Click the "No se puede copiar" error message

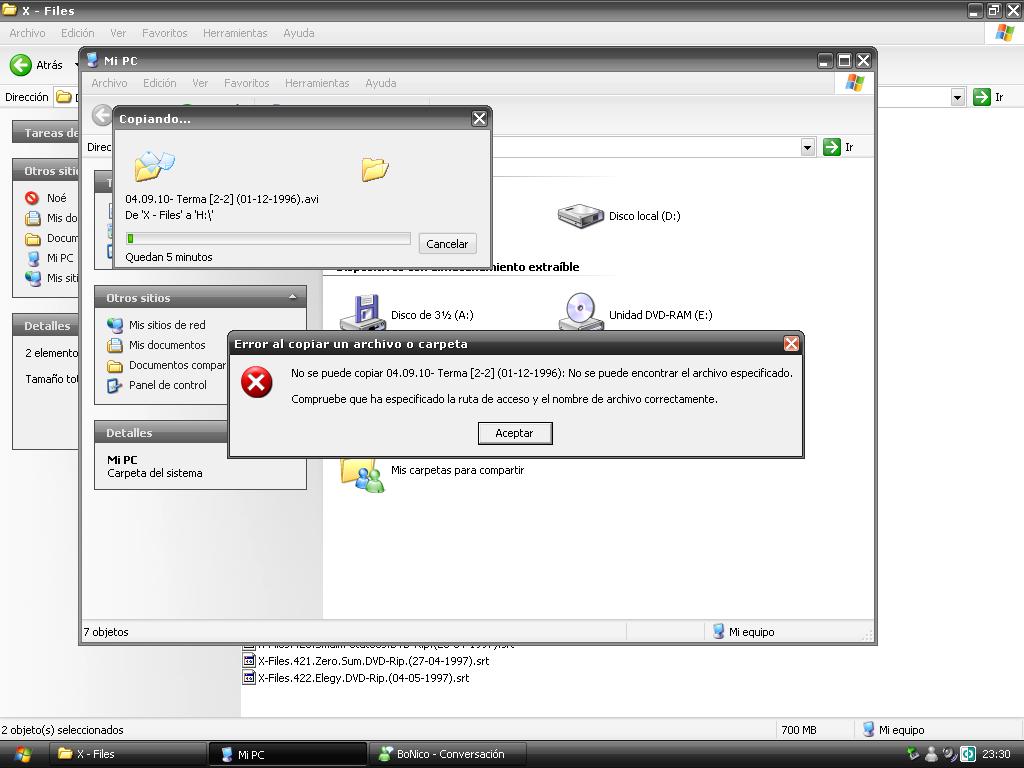click(542, 374)
